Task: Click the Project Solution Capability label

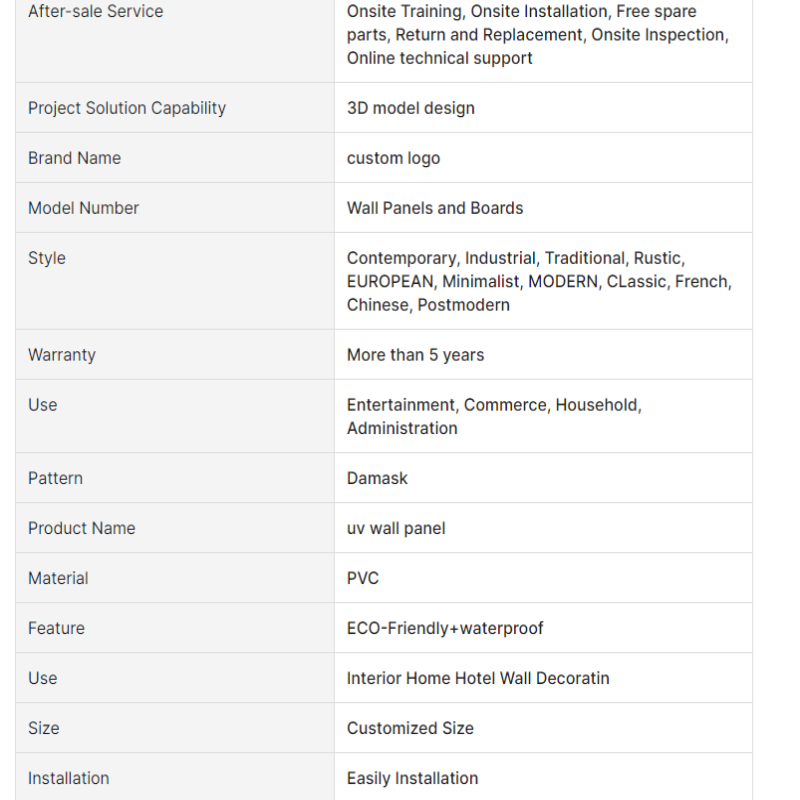Action: 127,108
